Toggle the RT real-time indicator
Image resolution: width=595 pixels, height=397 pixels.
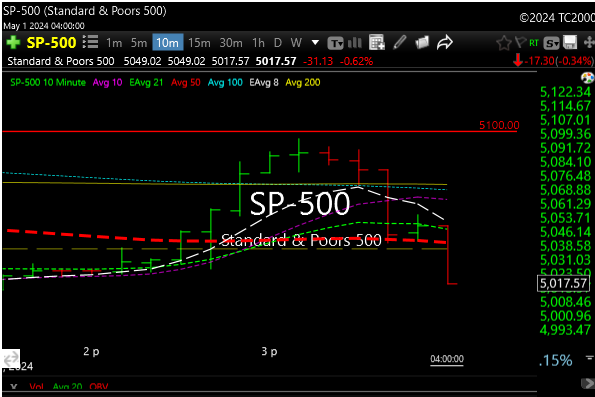[x=534, y=43]
